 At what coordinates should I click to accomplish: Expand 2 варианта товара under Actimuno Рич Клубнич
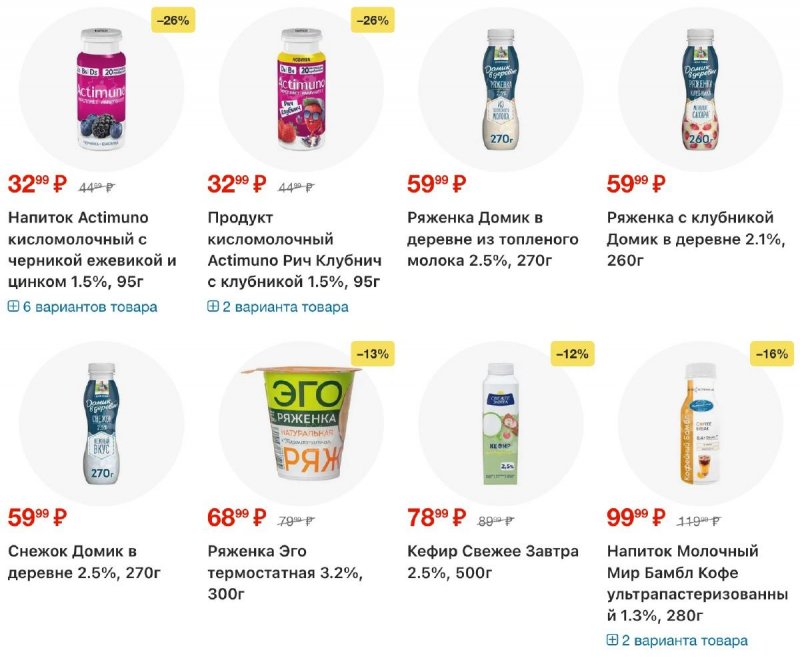213,307
